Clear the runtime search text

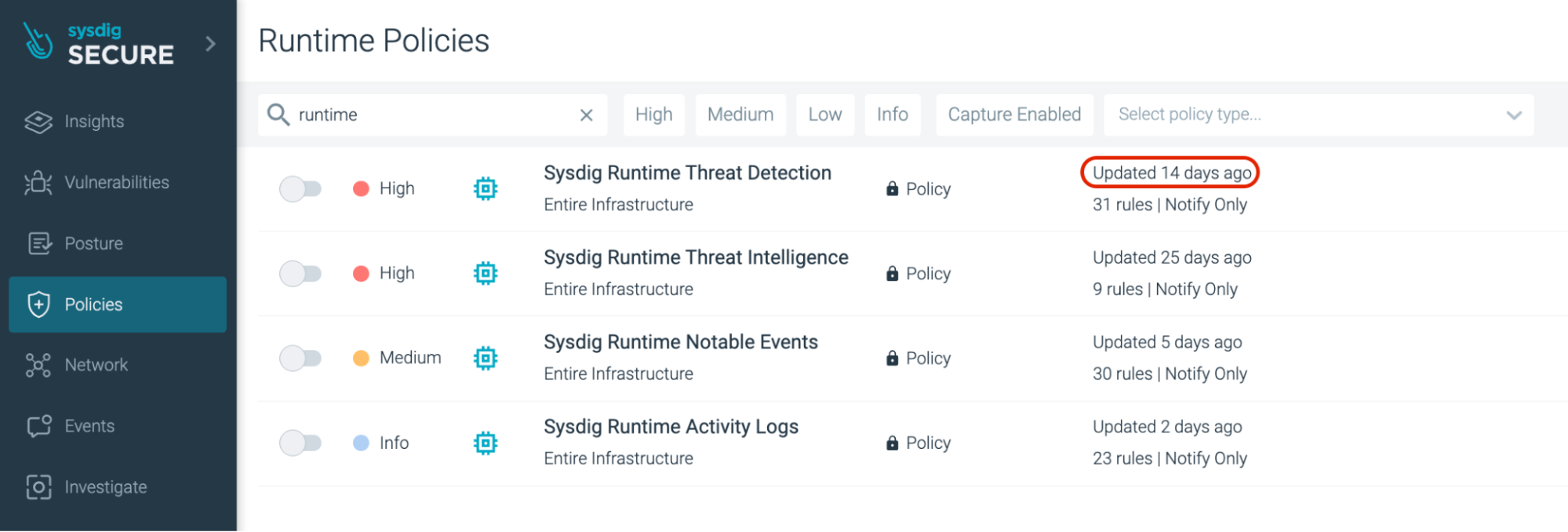click(x=586, y=115)
